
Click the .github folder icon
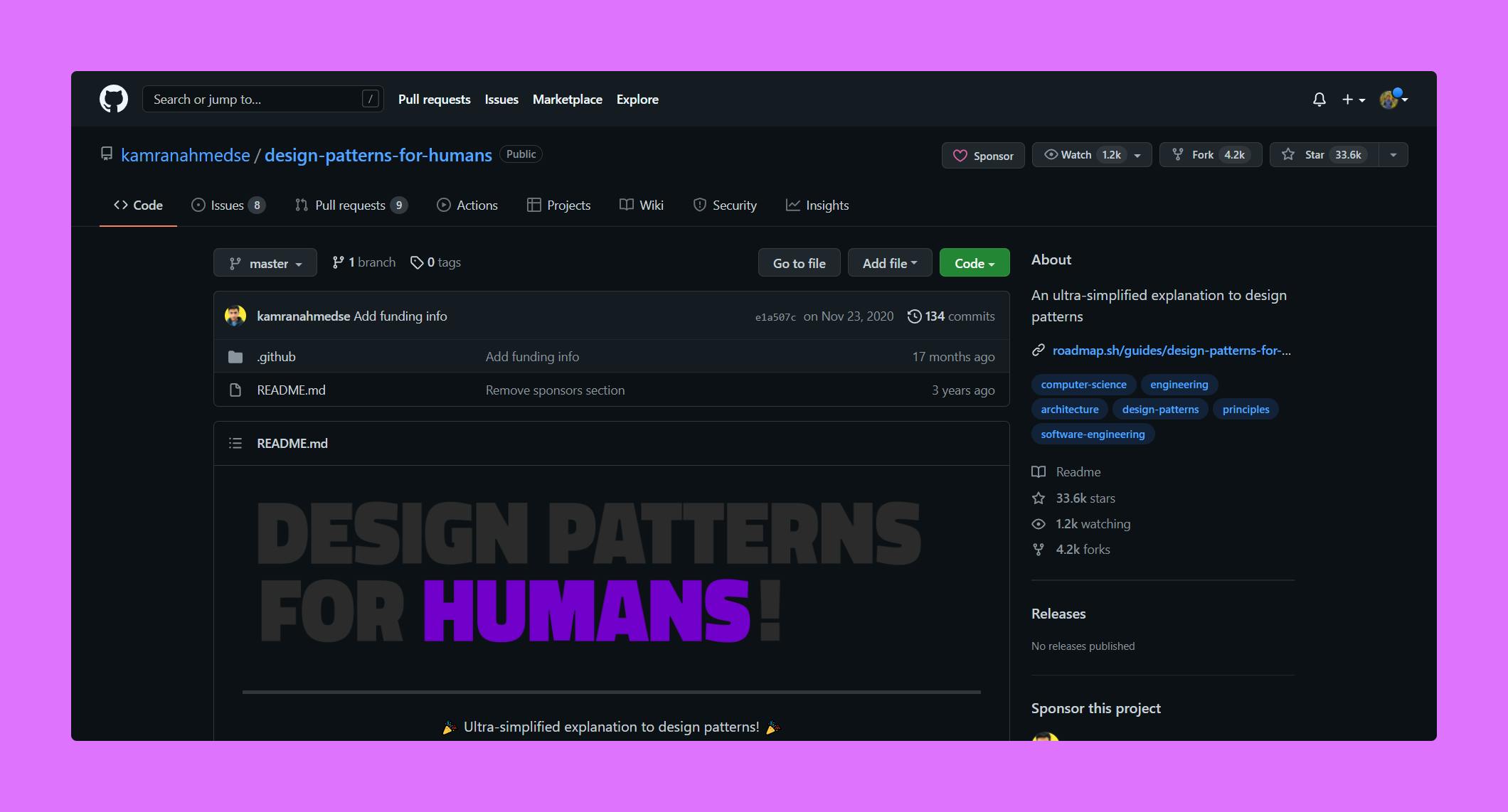coord(235,357)
